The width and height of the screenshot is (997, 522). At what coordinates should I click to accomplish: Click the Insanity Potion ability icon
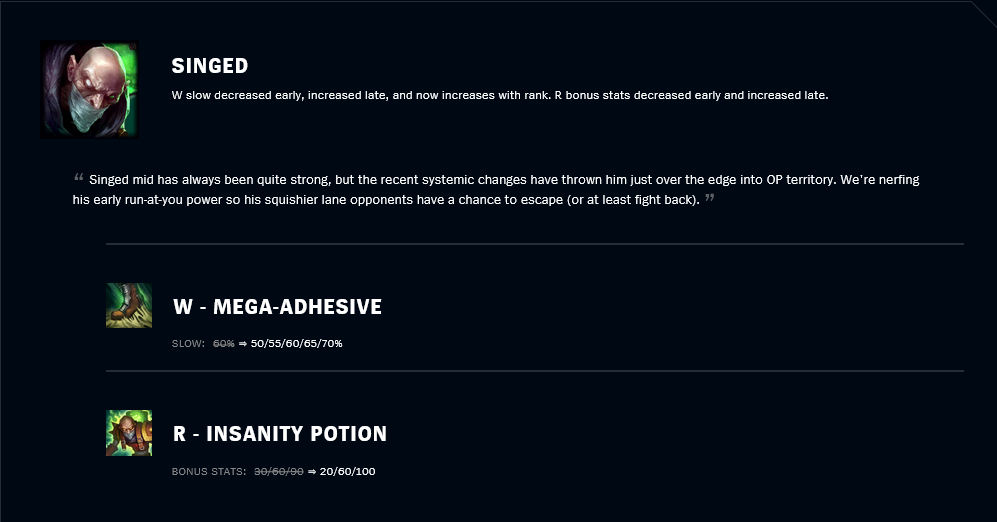point(129,433)
